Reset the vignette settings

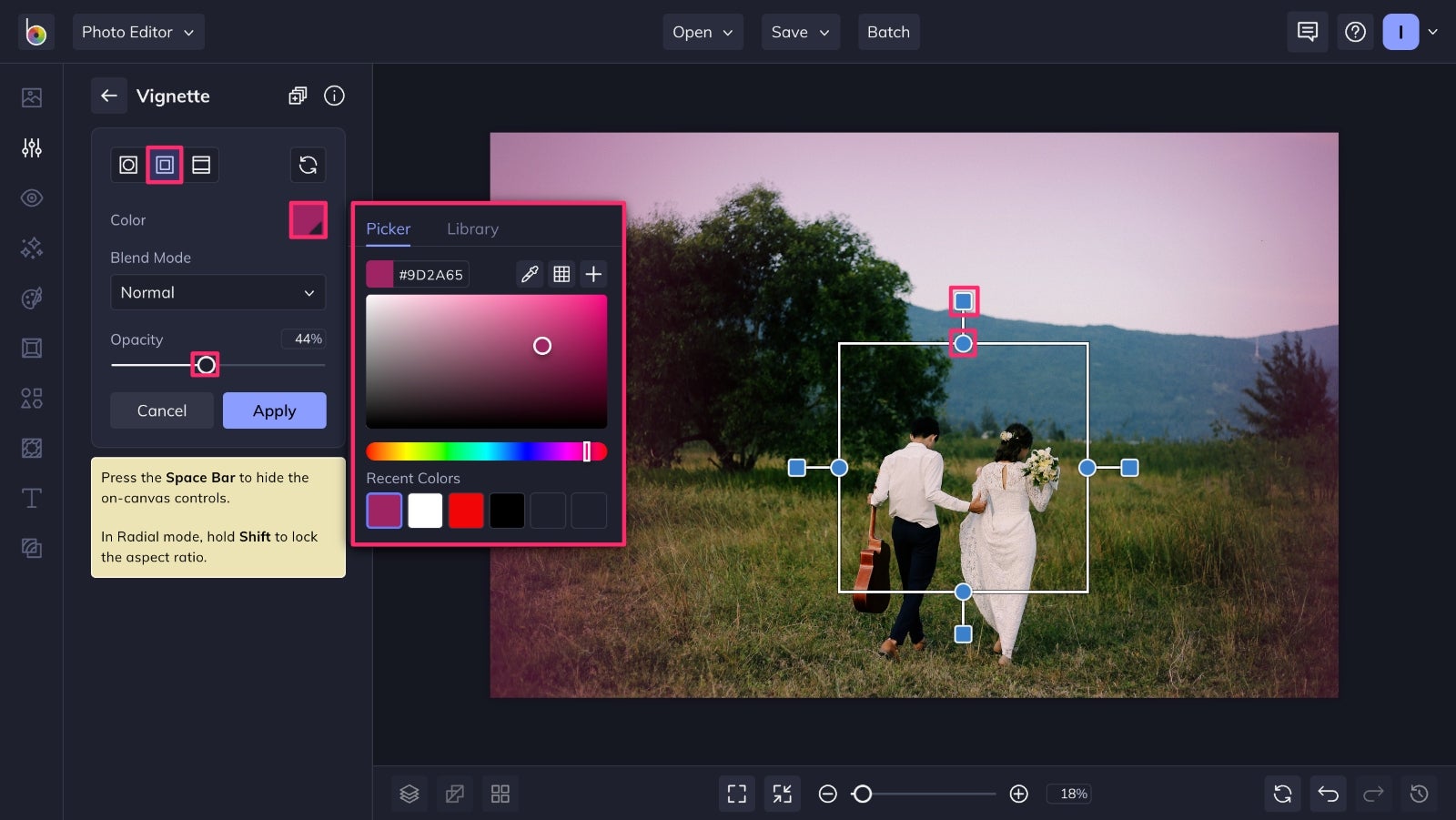tap(308, 165)
